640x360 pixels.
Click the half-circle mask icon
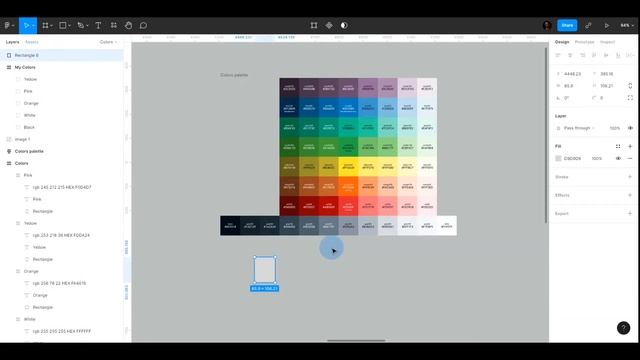pyautogui.click(x=344, y=25)
